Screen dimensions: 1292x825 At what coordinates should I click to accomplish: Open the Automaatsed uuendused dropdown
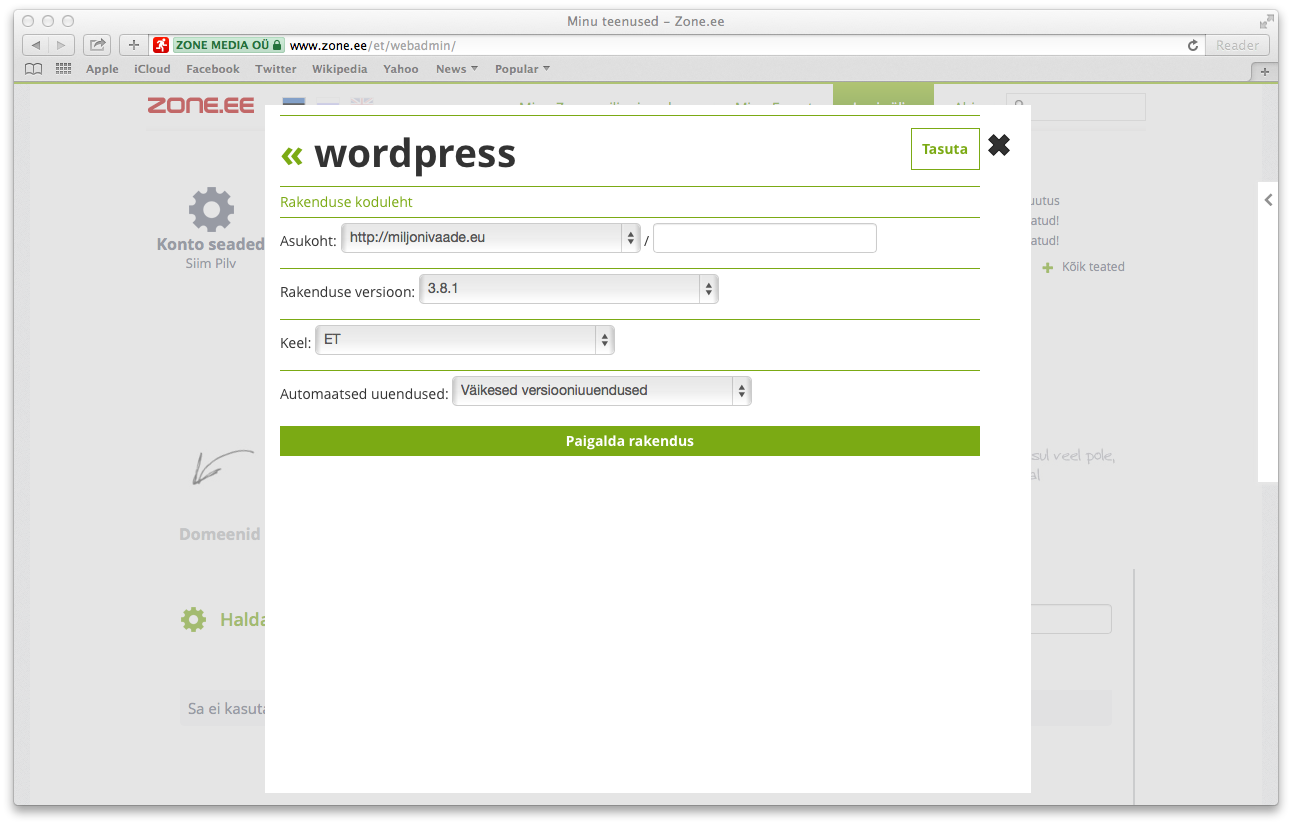pos(602,391)
